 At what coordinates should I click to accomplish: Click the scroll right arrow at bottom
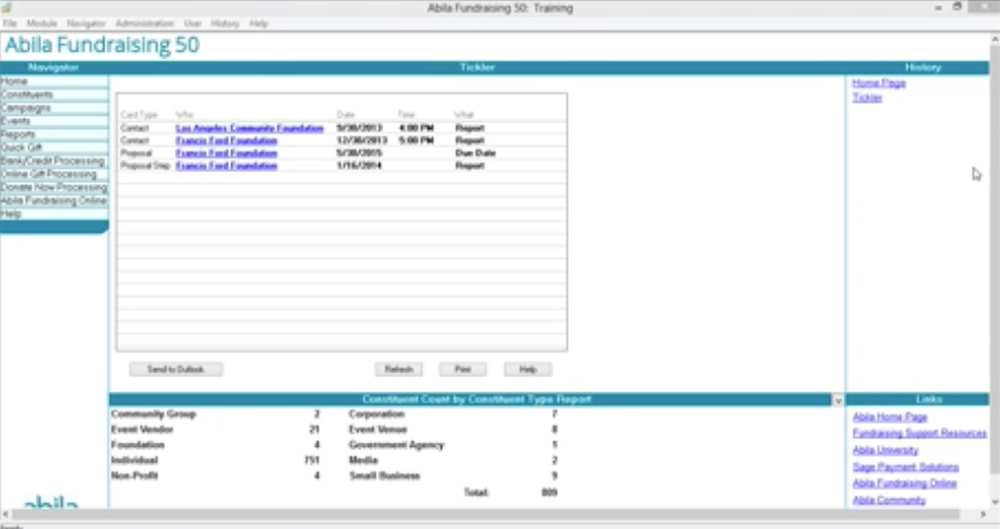(983, 514)
